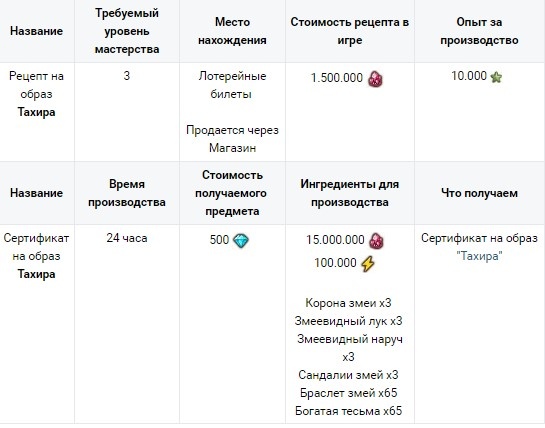Screen dimensions: 545x428
Task: Click the lightning bolt icon beside 100.000
Action: coord(368,264)
